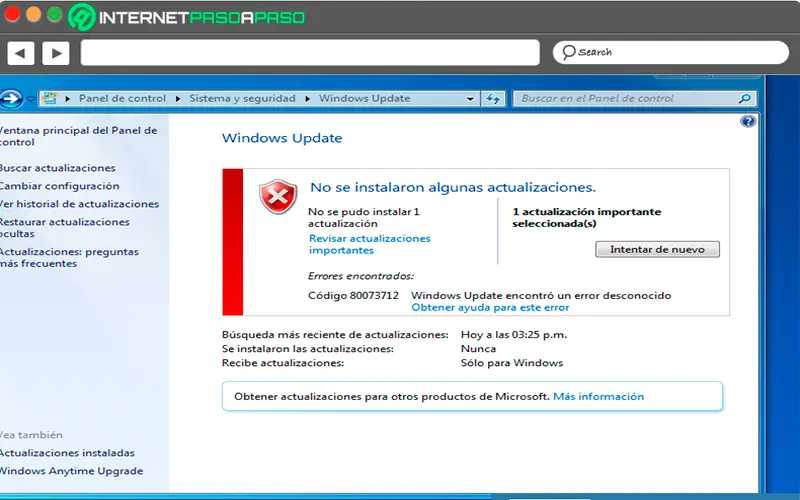This screenshot has height=500, width=800.
Task: Open Ver historial de actualizaciones
Action: (x=80, y=204)
